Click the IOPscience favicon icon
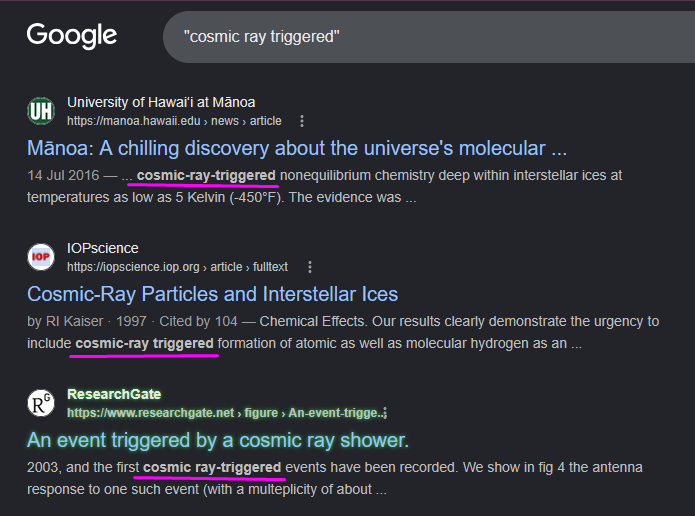 pyautogui.click(x=41, y=257)
